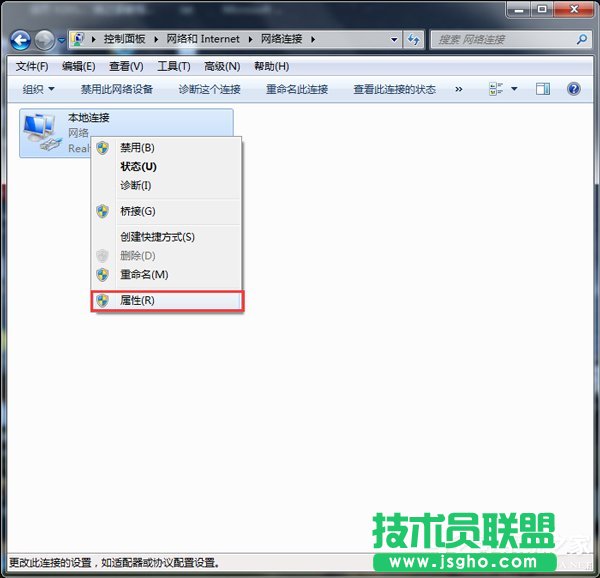Click the 网络连接 breadcrumb
Image resolution: width=600 pixels, height=578 pixels.
282,39
